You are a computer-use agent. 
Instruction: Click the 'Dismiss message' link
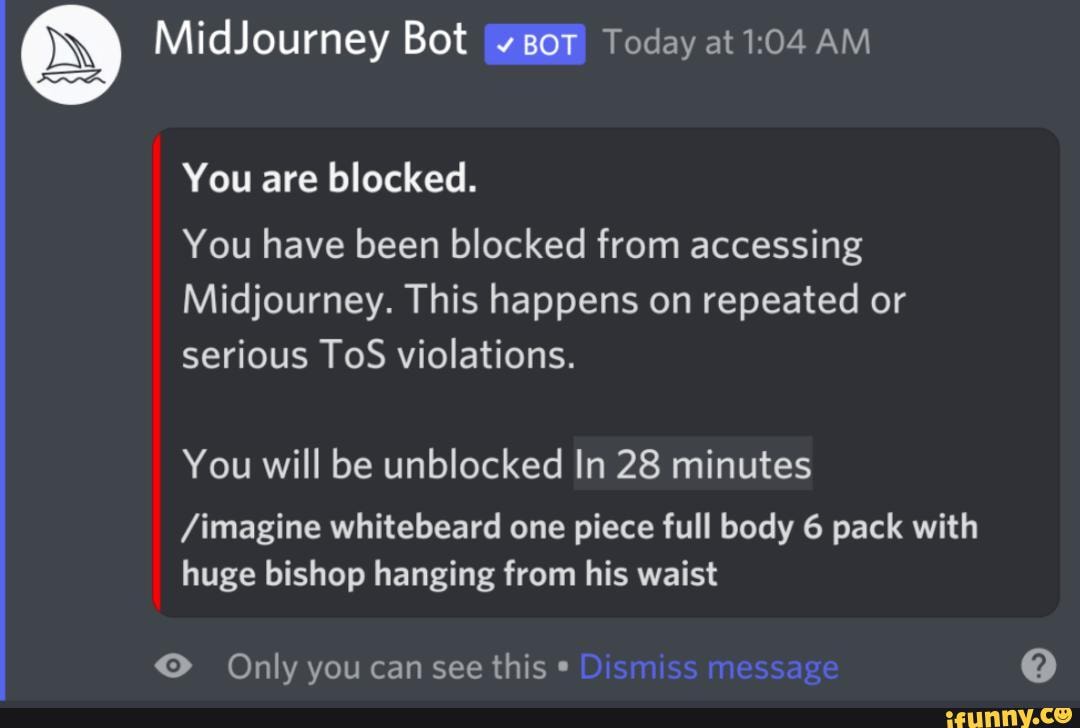pyautogui.click(x=709, y=665)
